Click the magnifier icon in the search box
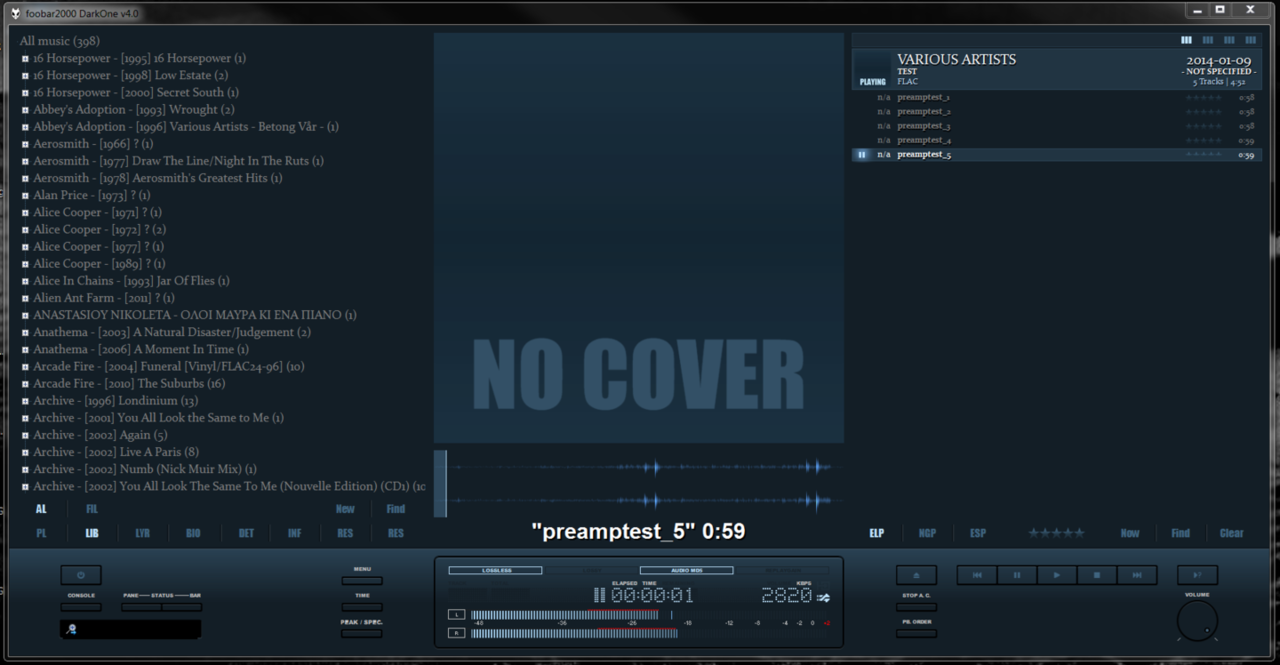The width and height of the screenshot is (1280, 665). [x=72, y=629]
